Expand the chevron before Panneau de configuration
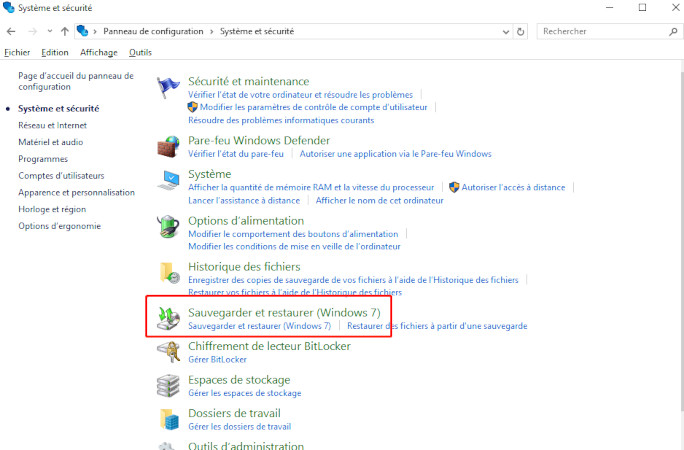Image resolution: width=684 pixels, height=450 pixels. 95,31
